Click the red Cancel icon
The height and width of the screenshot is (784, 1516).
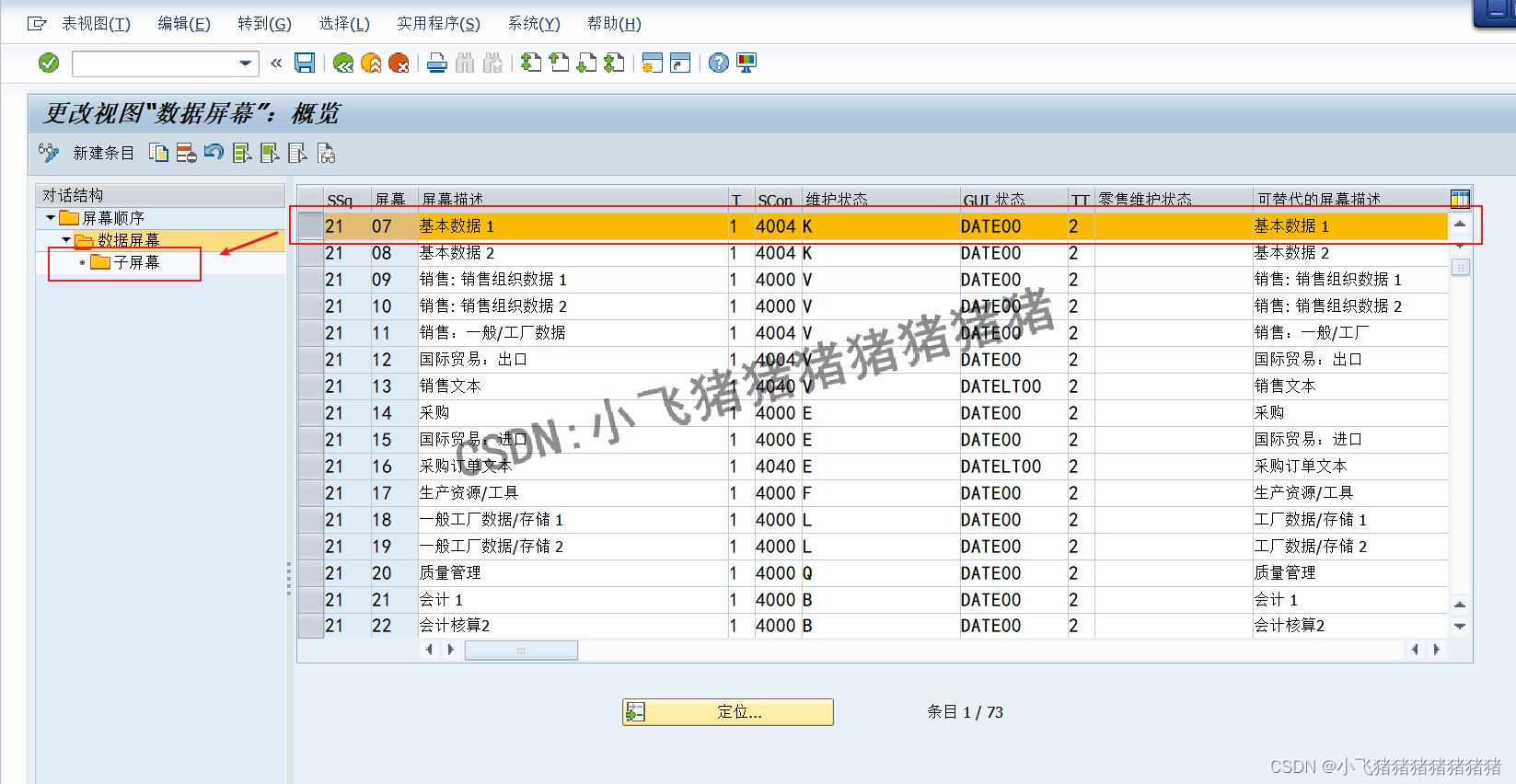(399, 63)
